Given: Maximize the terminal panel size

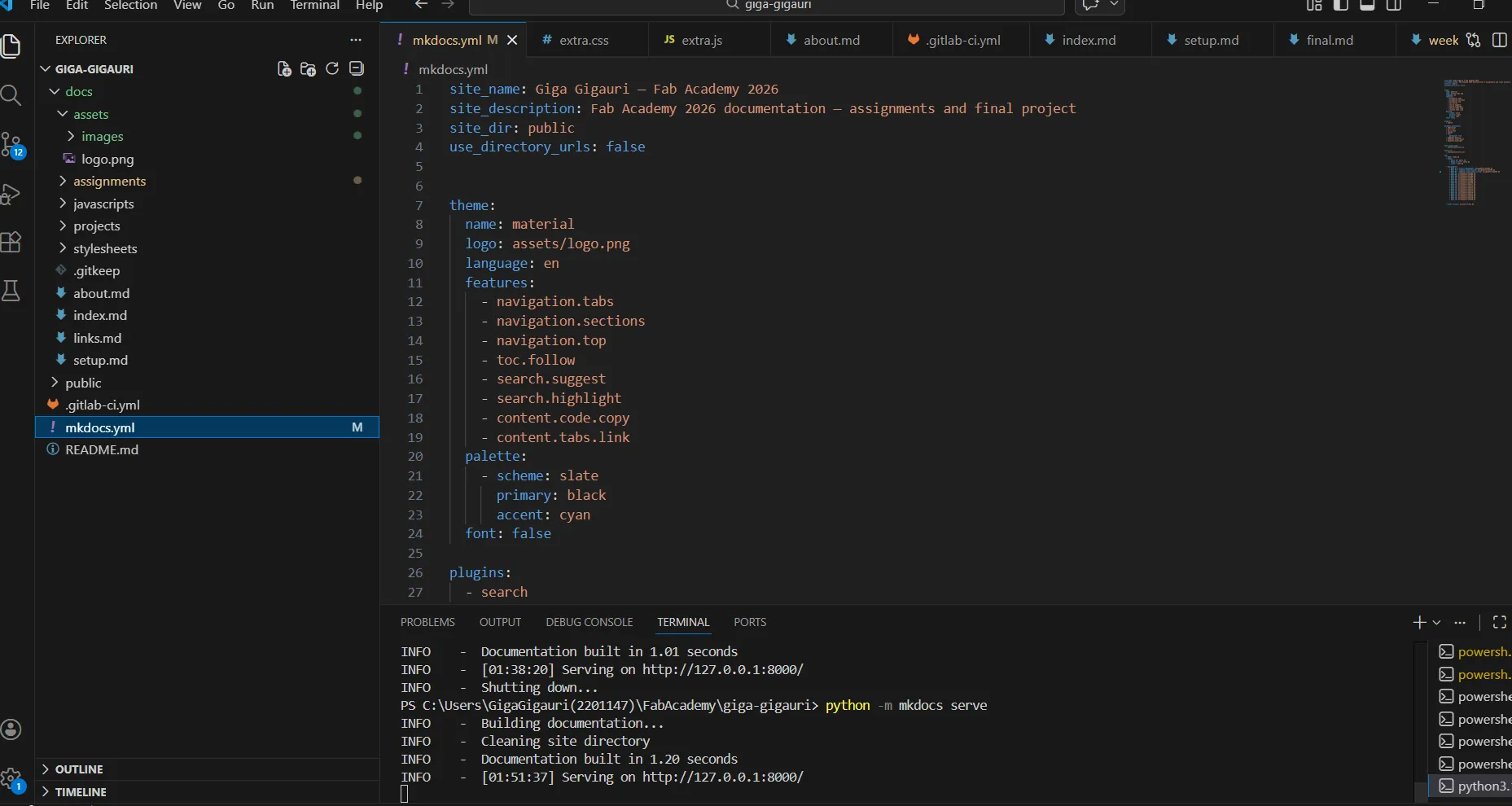Looking at the screenshot, I should coord(1499,622).
